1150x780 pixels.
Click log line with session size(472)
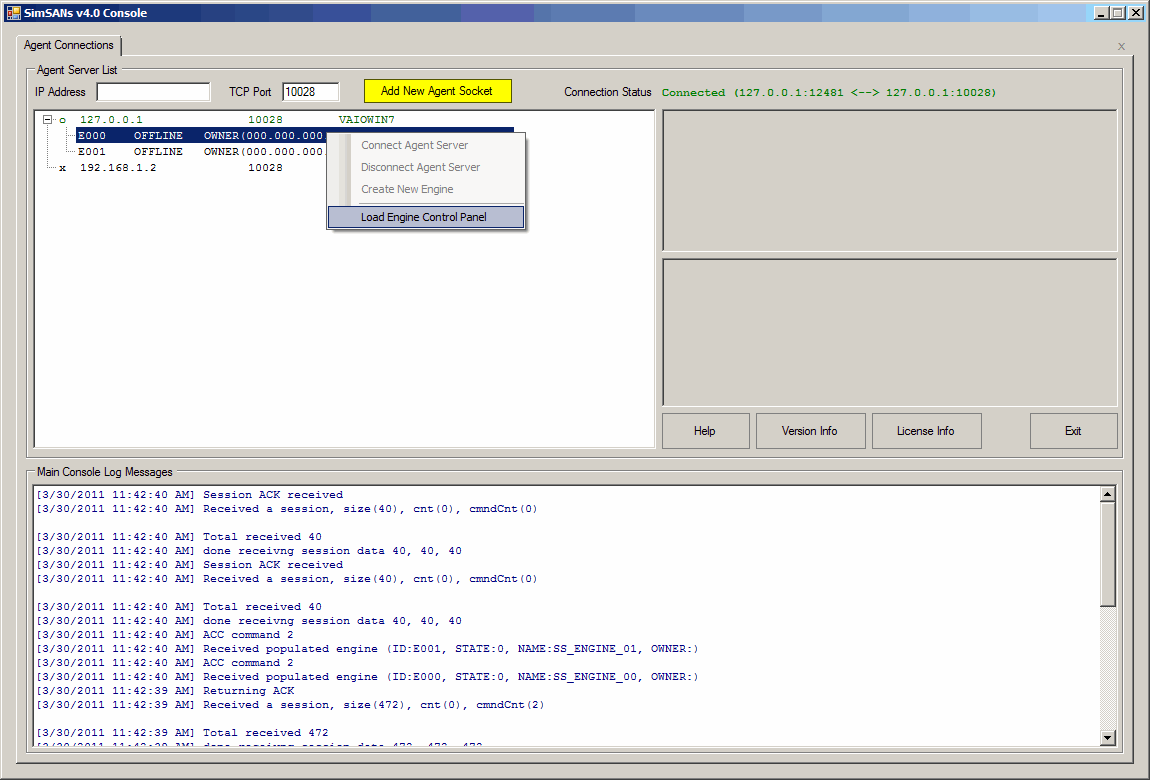[290, 704]
